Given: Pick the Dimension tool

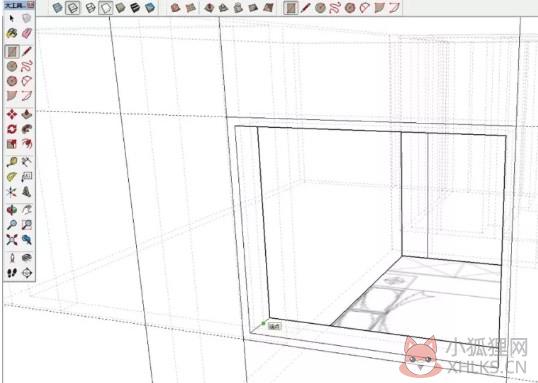Looking at the screenshot, I should click(x=26, y=162).
